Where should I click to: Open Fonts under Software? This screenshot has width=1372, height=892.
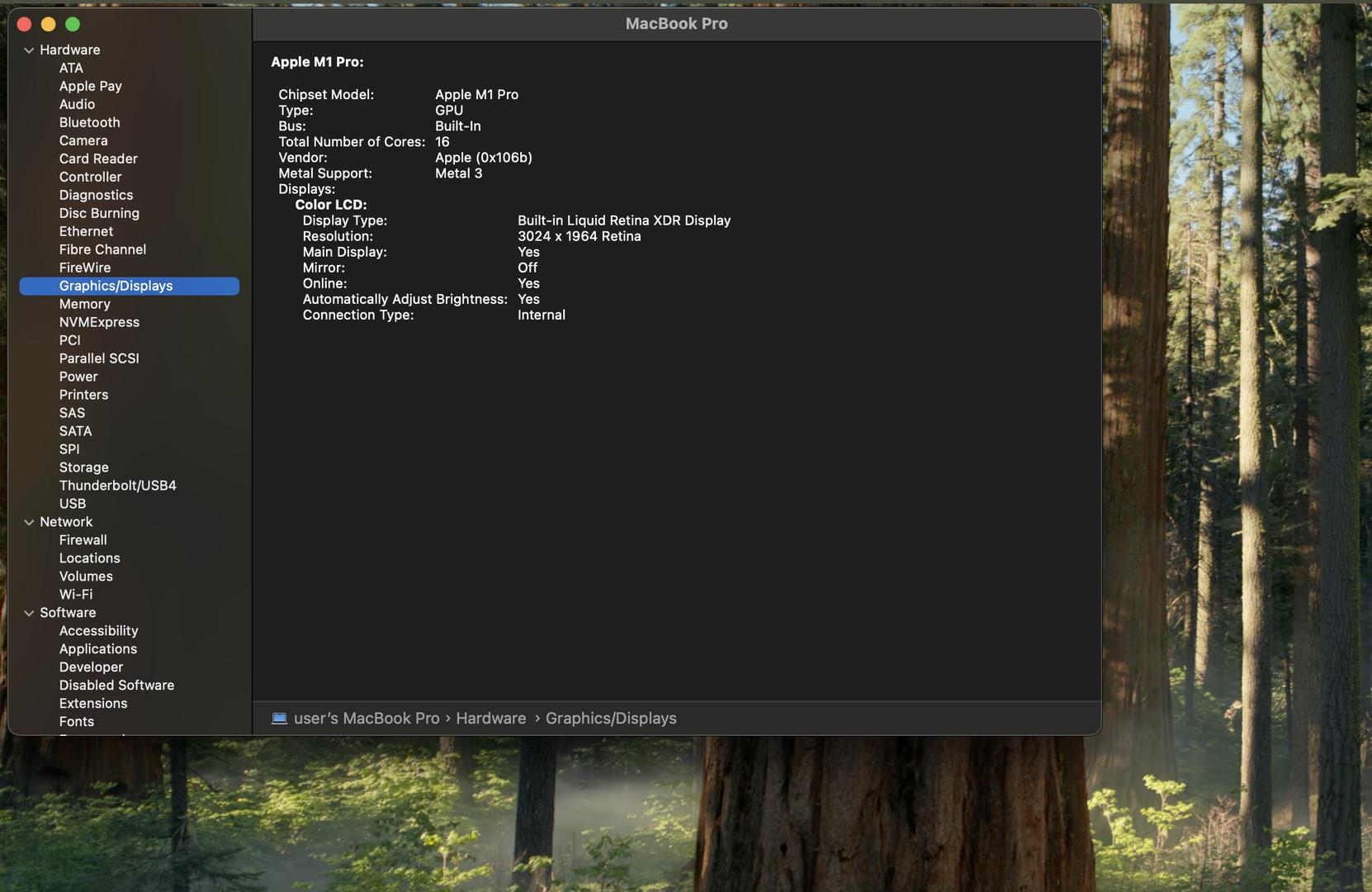[76, 722]
